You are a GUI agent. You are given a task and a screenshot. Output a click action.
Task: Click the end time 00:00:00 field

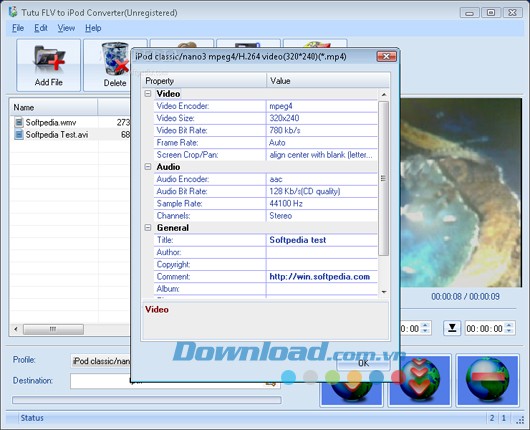484,328
